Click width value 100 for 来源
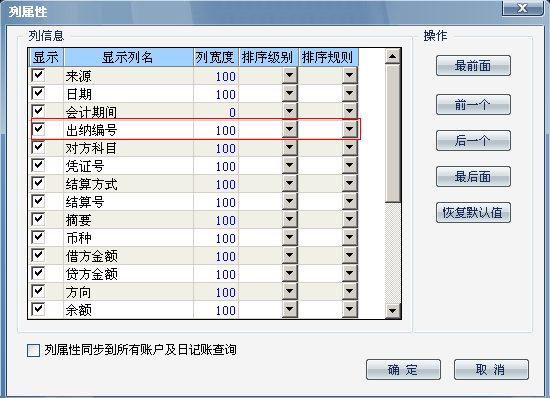 216,76
